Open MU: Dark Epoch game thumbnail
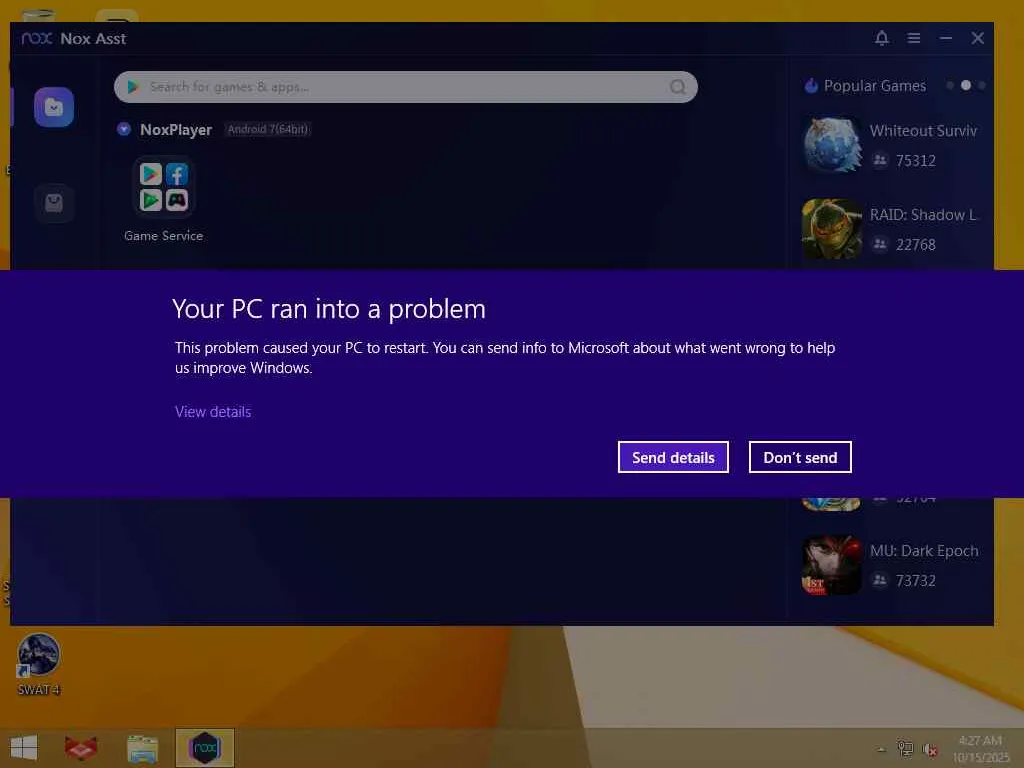 tap(831, 565)
